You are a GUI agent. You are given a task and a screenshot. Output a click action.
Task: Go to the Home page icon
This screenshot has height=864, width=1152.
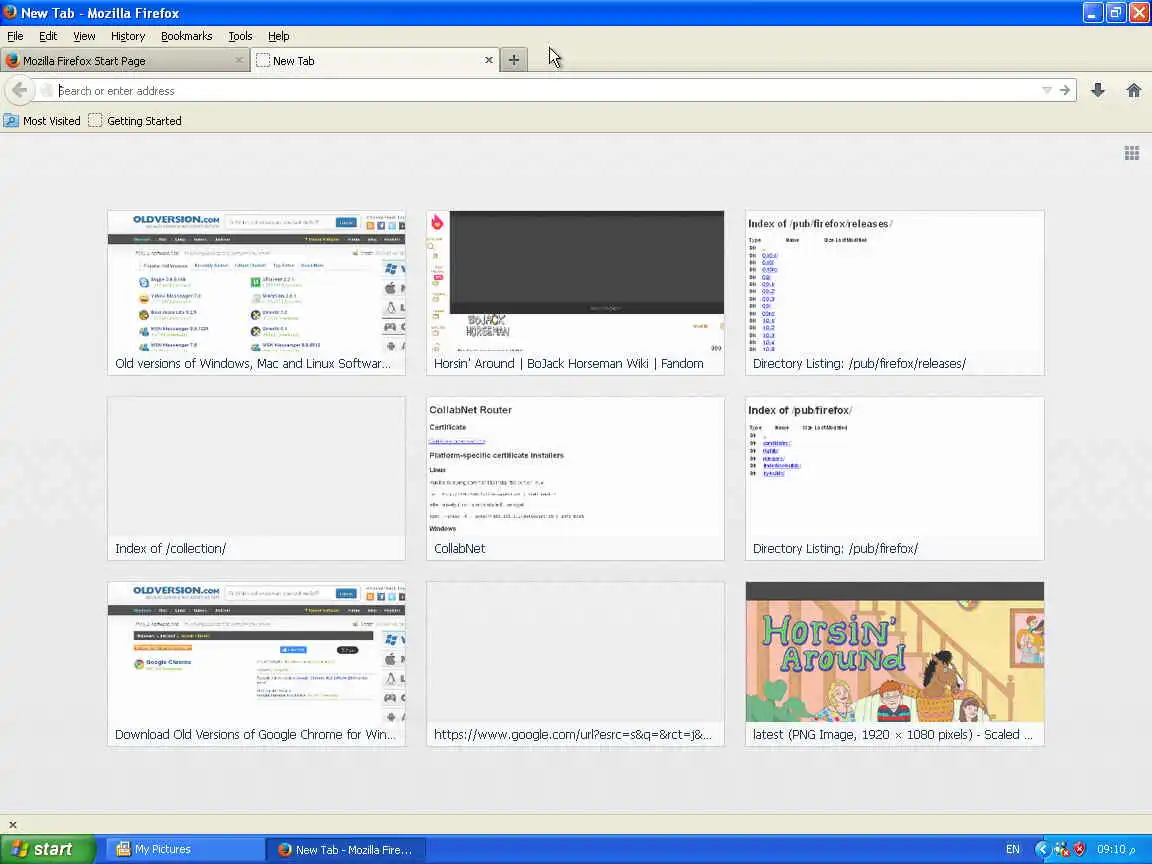click(x=1134, y=90)
